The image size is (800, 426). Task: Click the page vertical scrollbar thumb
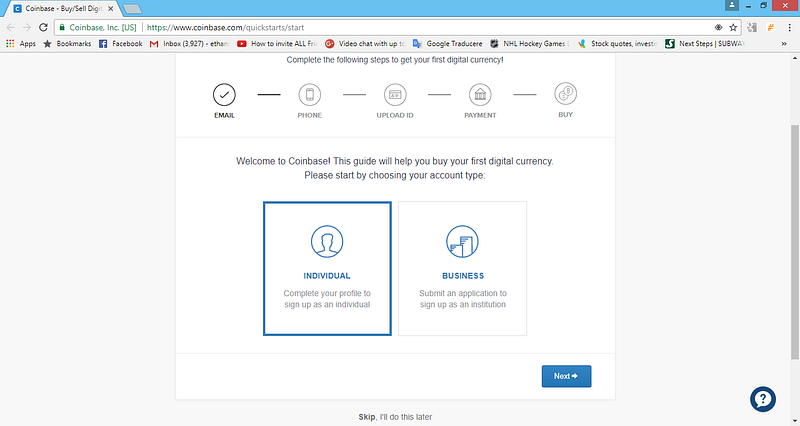(x=794, y=242)
